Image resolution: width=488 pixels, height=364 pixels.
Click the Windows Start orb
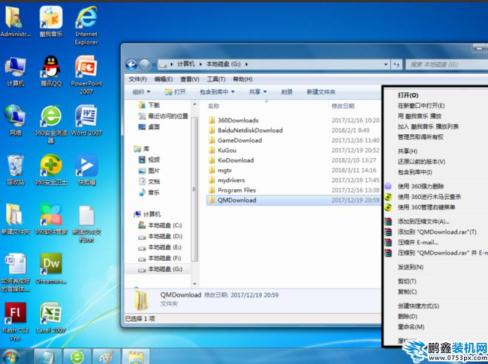click(10, 357)
